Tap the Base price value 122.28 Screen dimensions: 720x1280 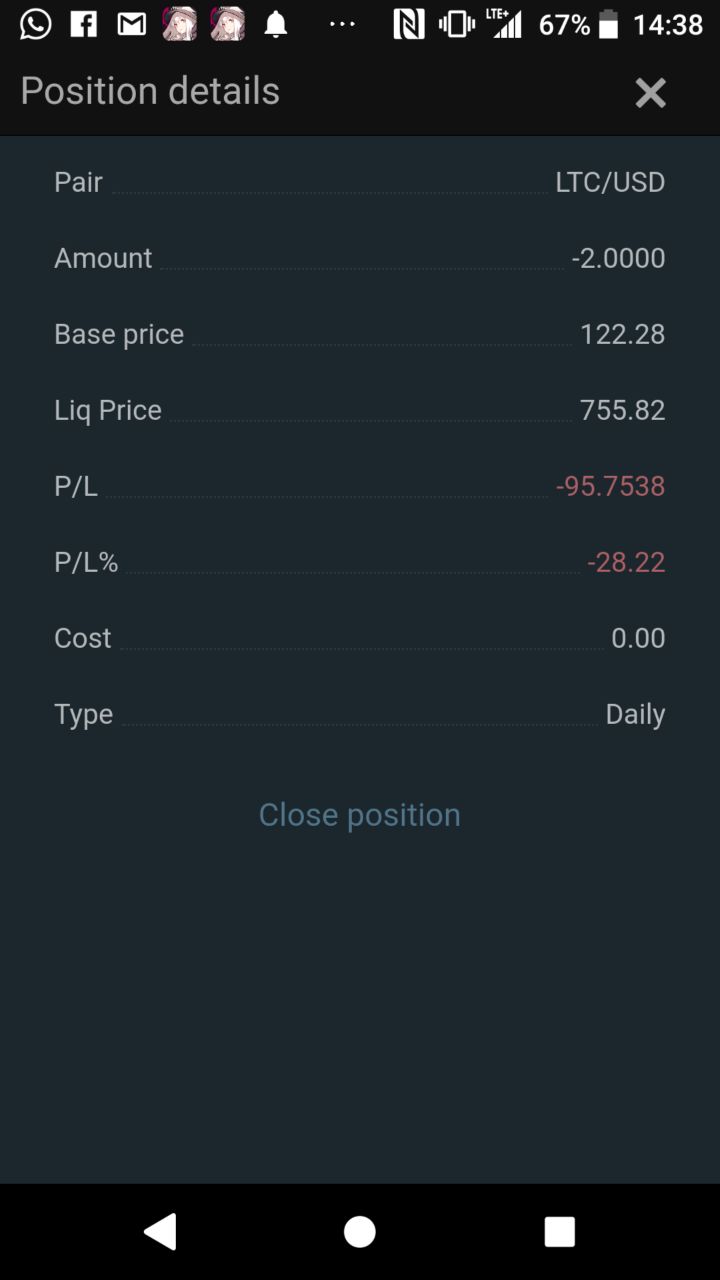click(622, 334)
